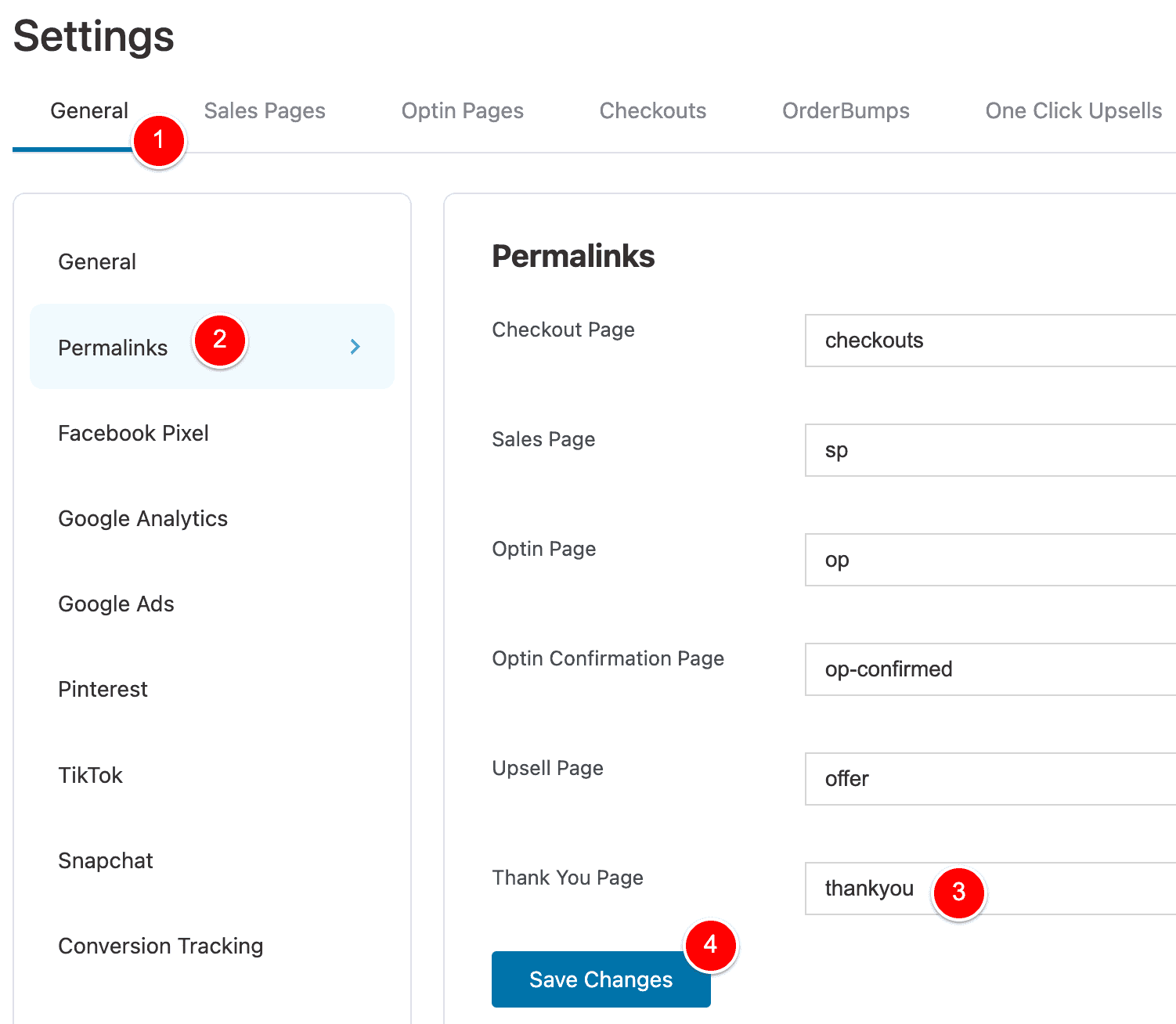Click the Optin Page label
Viewport: 1176px width, 1024px height.
(x=543, y=549)
